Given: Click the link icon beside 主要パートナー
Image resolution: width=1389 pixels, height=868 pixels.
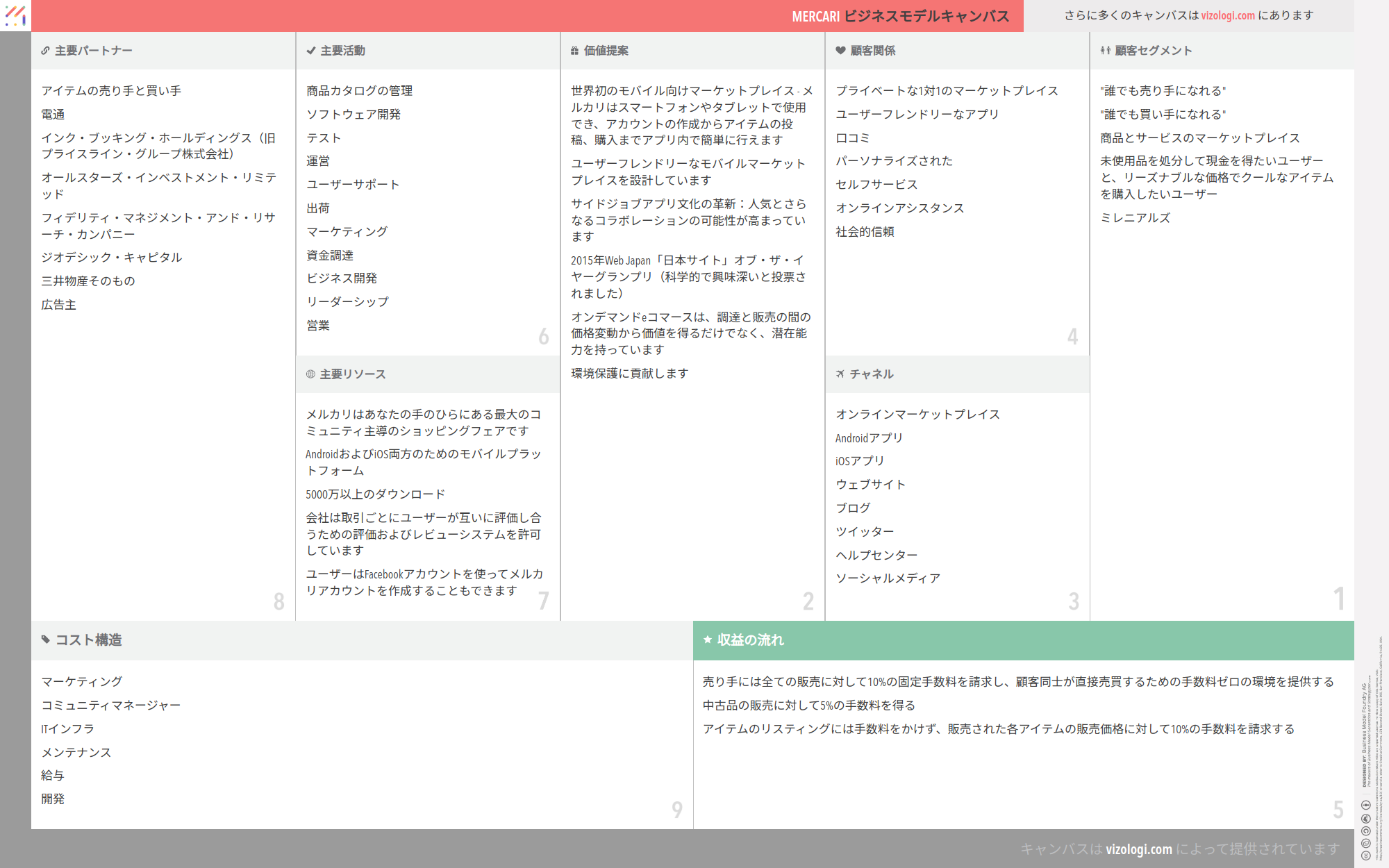Looking at the screenshot, I should click(45, 51).
